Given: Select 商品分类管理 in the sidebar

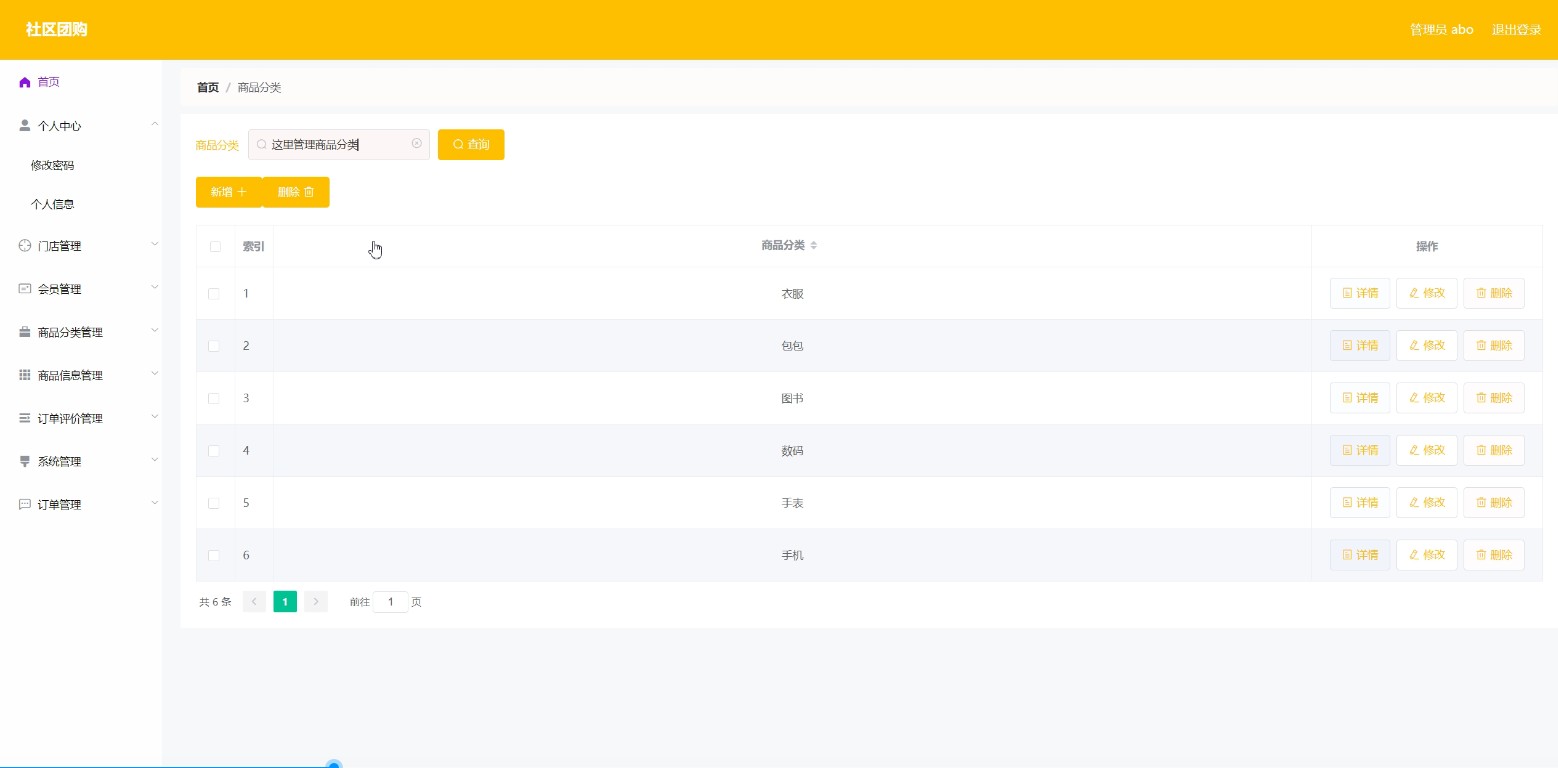Looking at the screenshot, I should tap(81, 332).
